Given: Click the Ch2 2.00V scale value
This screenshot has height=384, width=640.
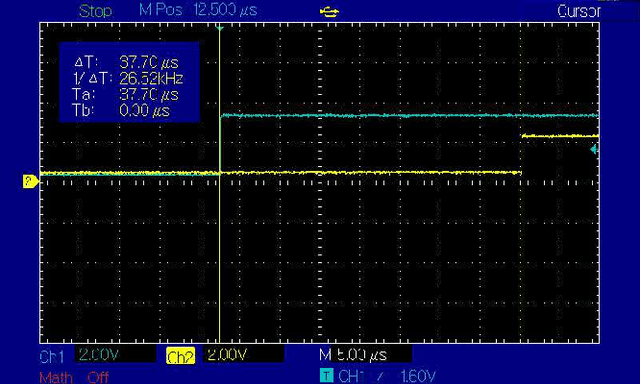Looking at the screenshot, I should [x=227, y=355].
